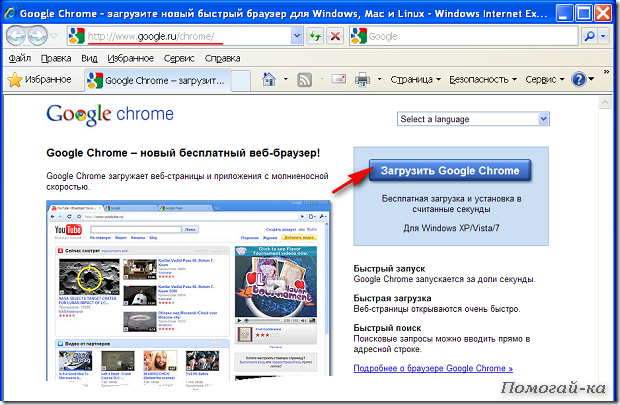Expand the Print options dropdown arrow
The width and height of the screenshot is (620, 405).
379,79
